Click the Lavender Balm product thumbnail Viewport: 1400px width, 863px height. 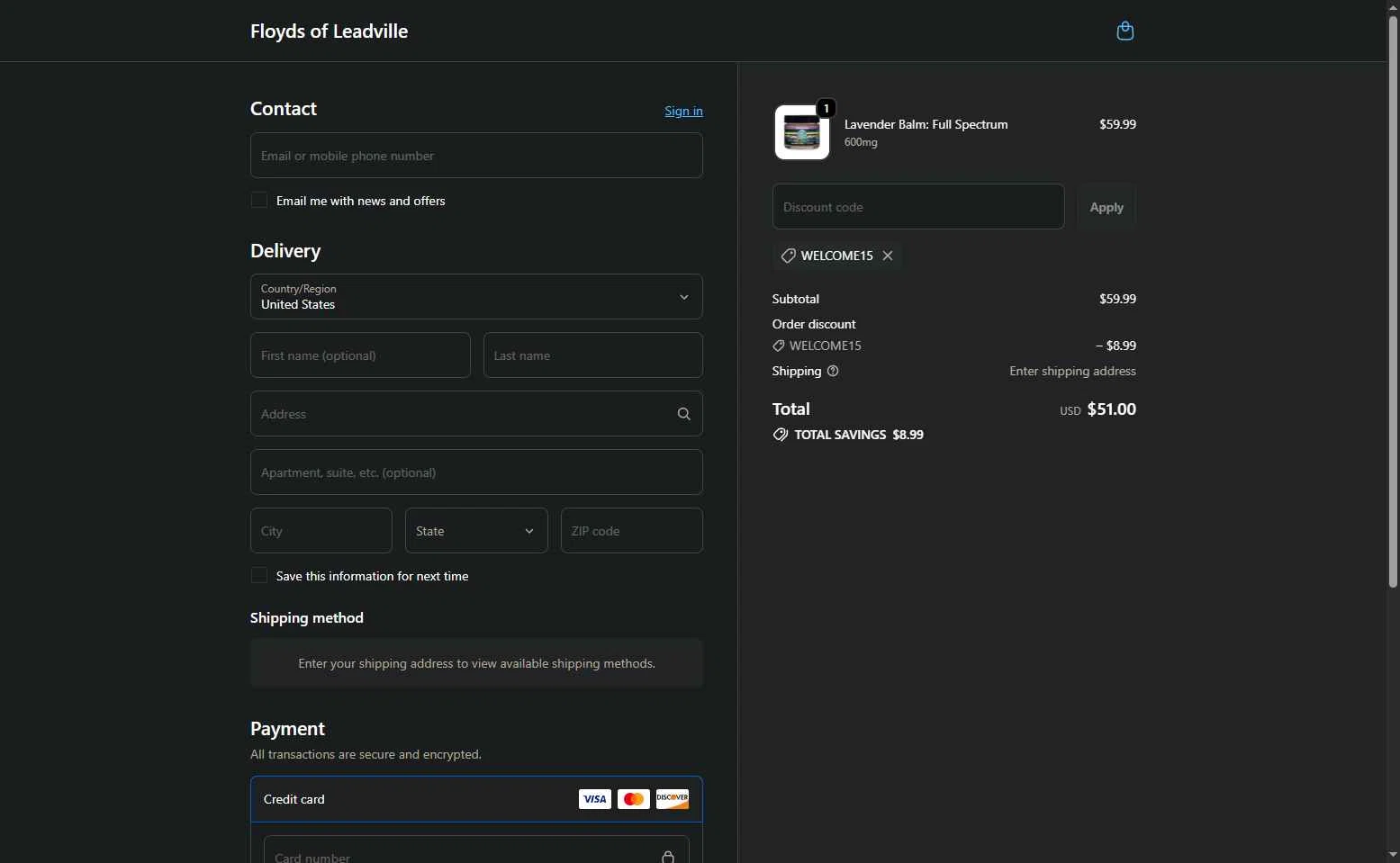tap(802, 132)
